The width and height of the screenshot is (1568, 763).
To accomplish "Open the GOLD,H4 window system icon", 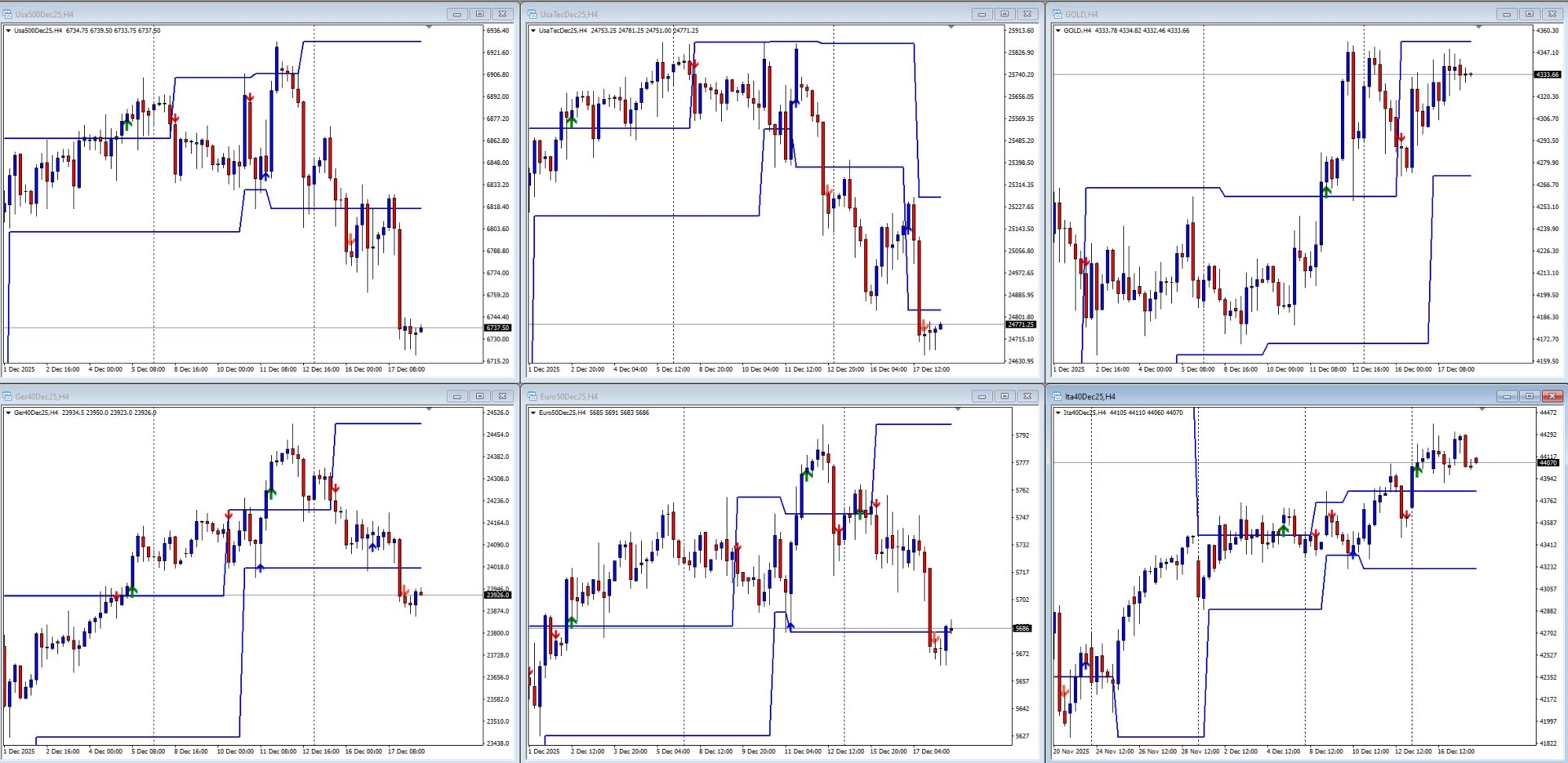I will tap(1058, 14).
